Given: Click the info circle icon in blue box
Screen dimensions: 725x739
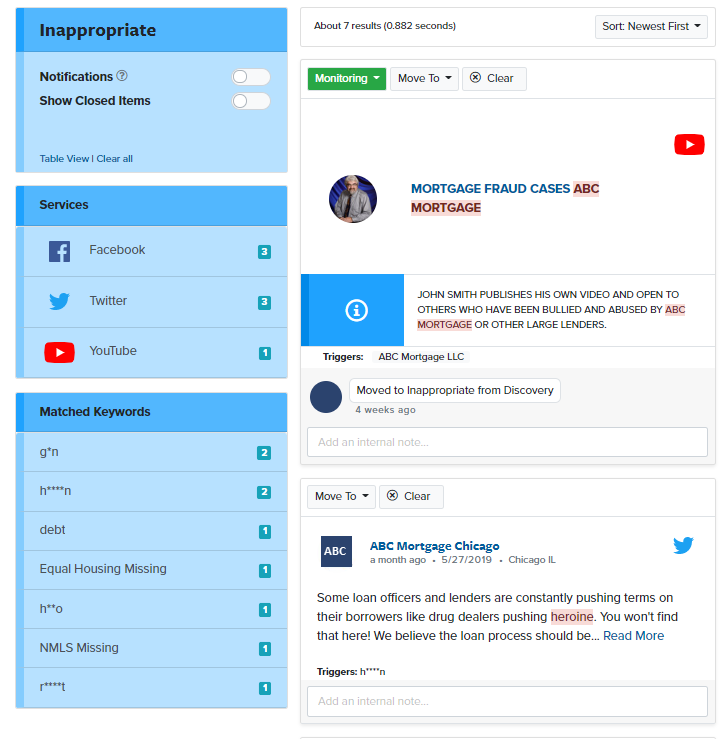Looking at the screenshot, I should click(x=356, y=311).
